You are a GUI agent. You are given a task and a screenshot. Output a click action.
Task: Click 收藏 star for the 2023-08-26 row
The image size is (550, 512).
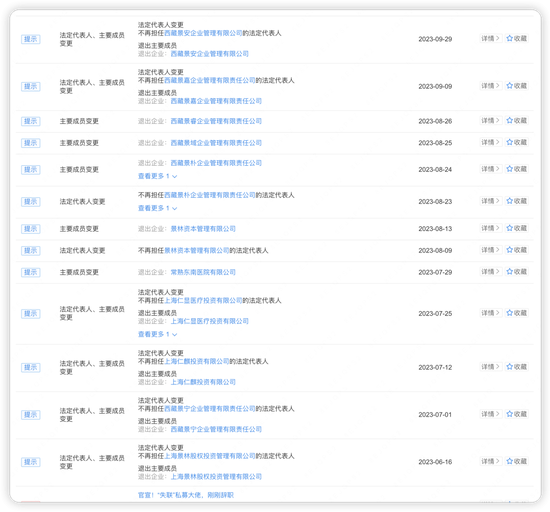(516, 120)
